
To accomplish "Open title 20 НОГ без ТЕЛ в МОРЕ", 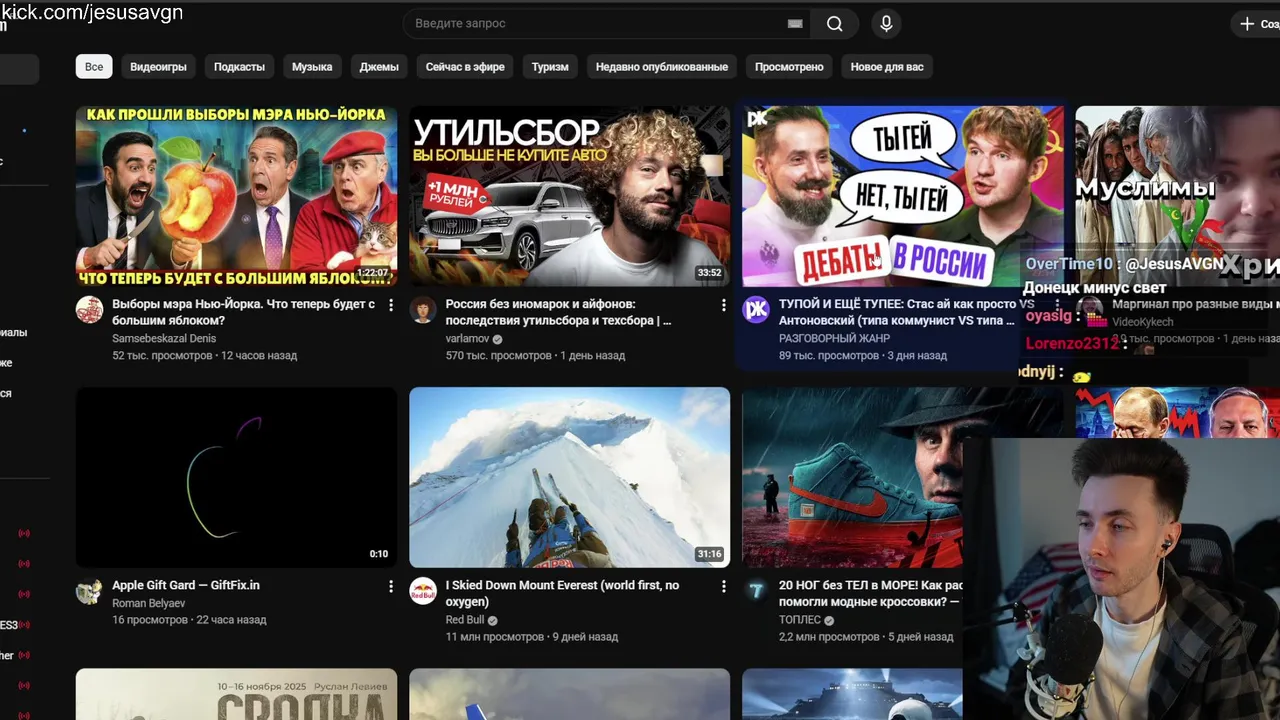I will pos(870,593).
